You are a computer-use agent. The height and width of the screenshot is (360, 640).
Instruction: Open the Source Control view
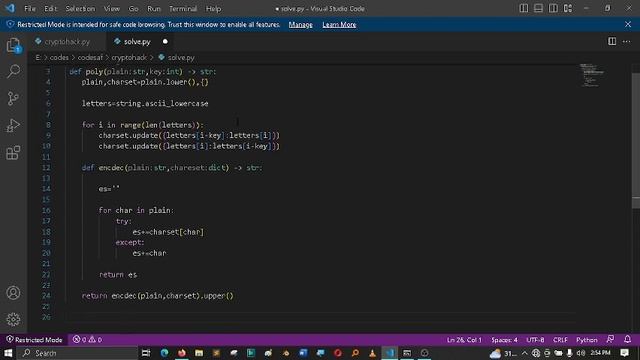click(x=13, y=98)
